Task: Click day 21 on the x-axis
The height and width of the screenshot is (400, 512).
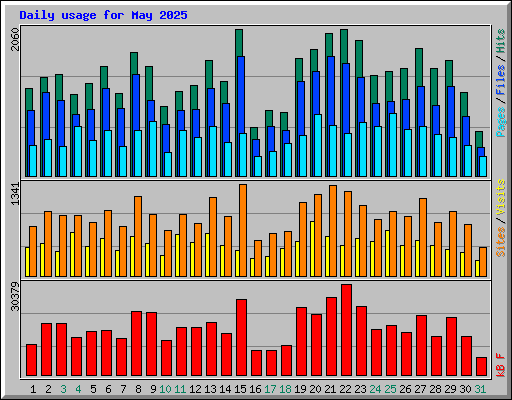Action: 330,389
